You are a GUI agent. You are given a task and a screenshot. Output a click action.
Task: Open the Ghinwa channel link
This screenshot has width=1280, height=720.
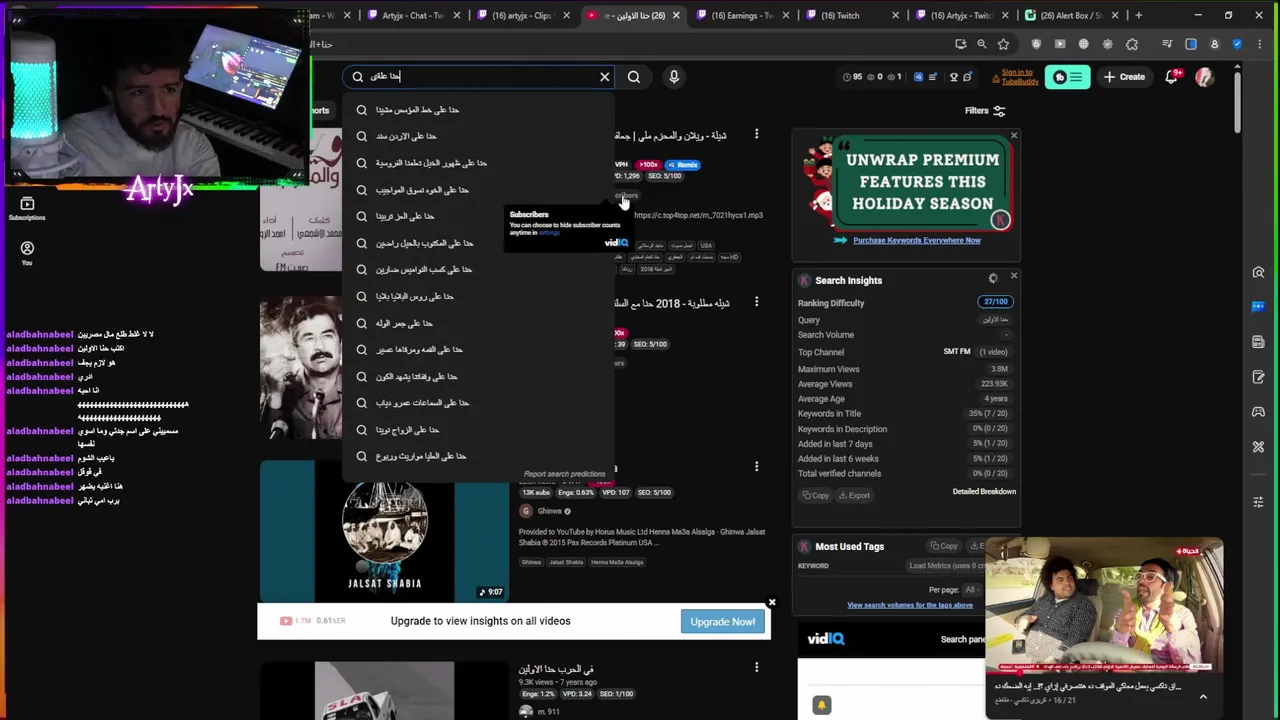click(549, 511)
